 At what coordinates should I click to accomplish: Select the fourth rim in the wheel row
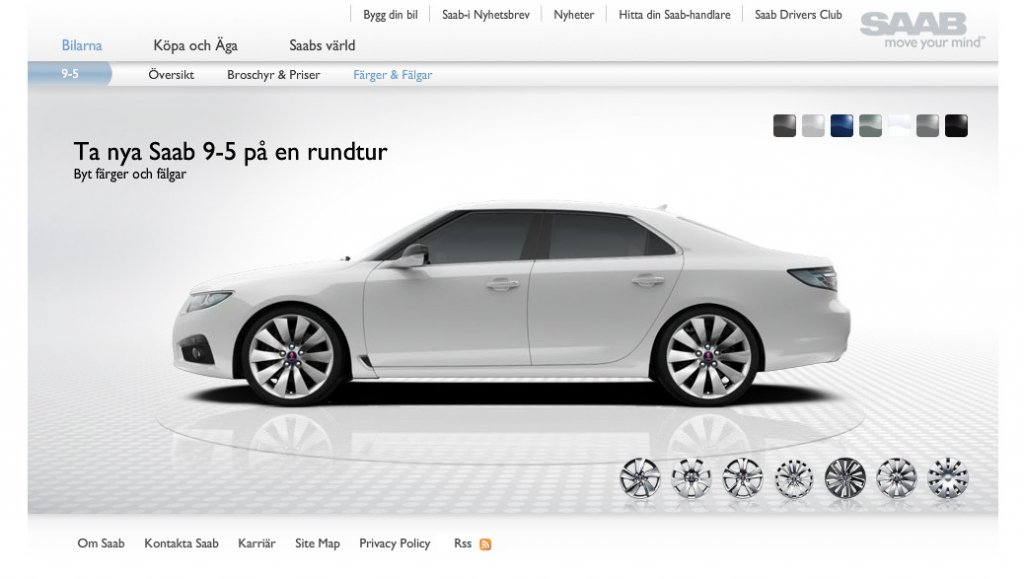click(x=793, y=478)
